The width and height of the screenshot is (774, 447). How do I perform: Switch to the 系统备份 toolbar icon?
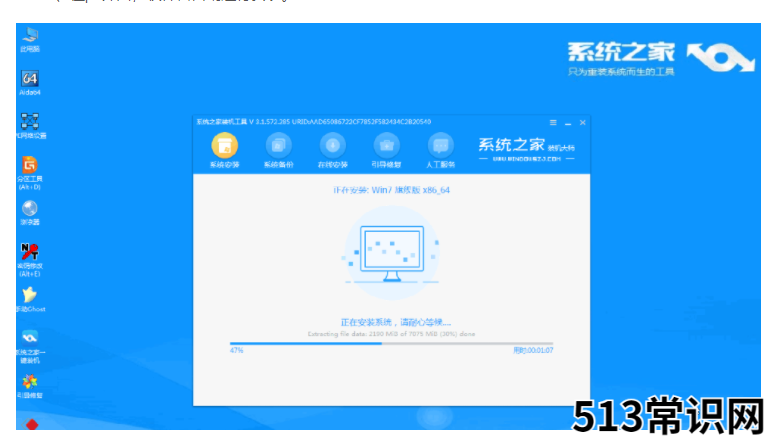278,151
